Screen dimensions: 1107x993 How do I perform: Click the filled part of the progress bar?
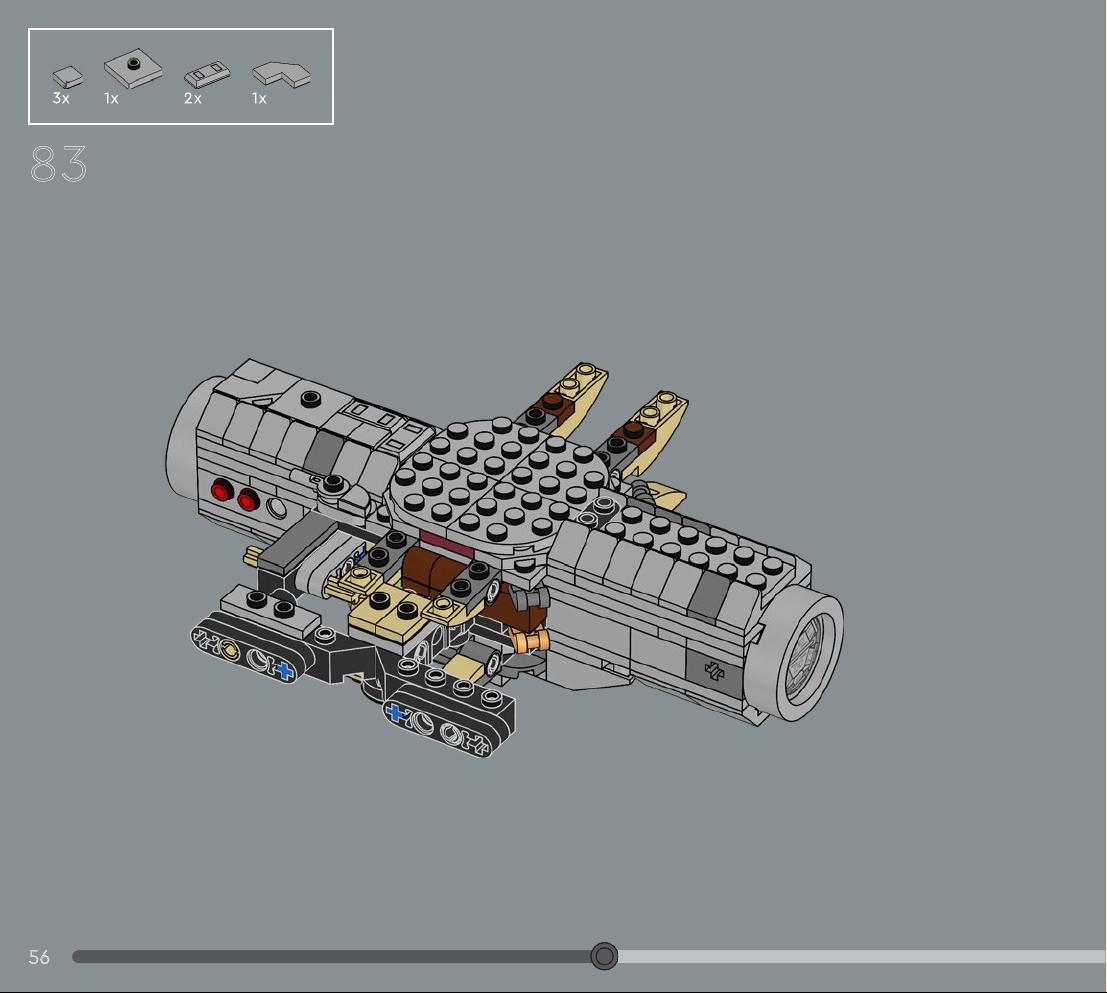332,957
